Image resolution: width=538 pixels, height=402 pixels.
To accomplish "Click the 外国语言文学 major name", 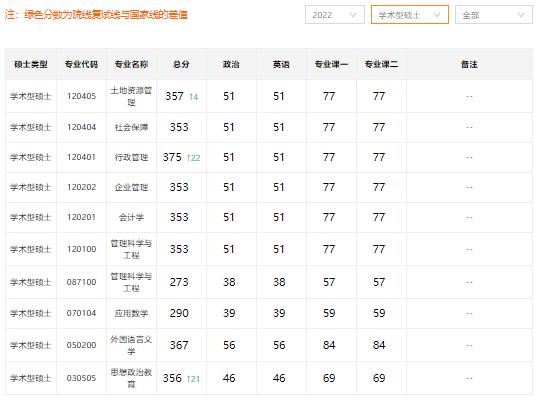I will point(131,345).
